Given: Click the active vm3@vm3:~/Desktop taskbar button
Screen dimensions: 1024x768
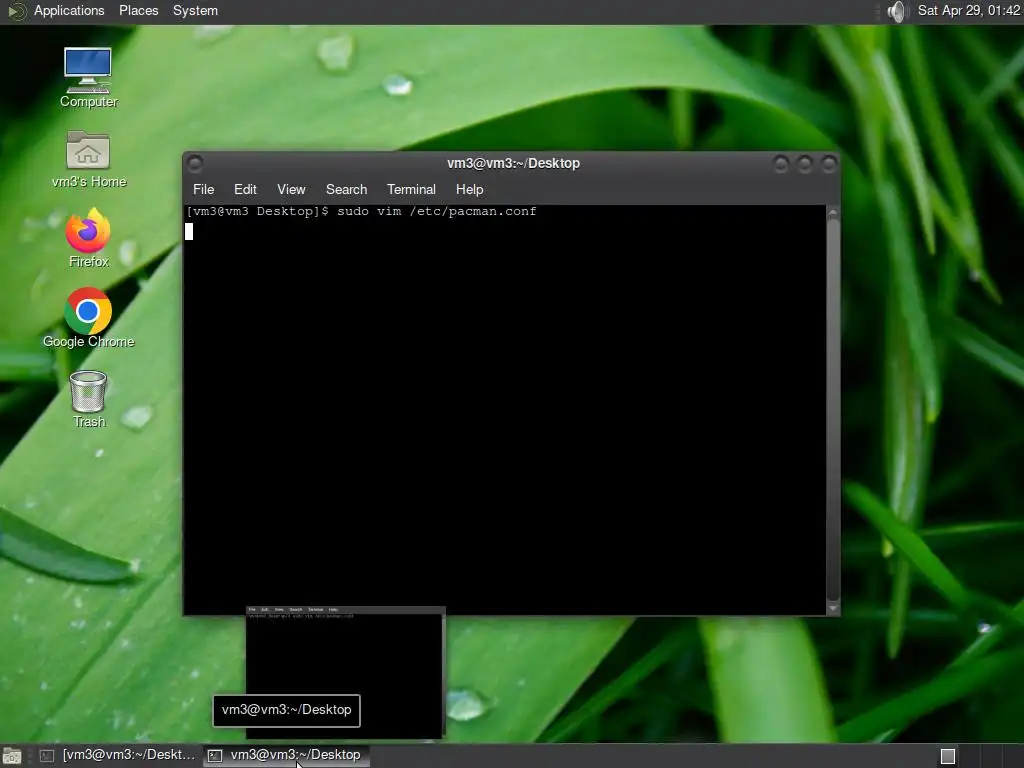Looking at the screenshot, I should pos(286,756).
